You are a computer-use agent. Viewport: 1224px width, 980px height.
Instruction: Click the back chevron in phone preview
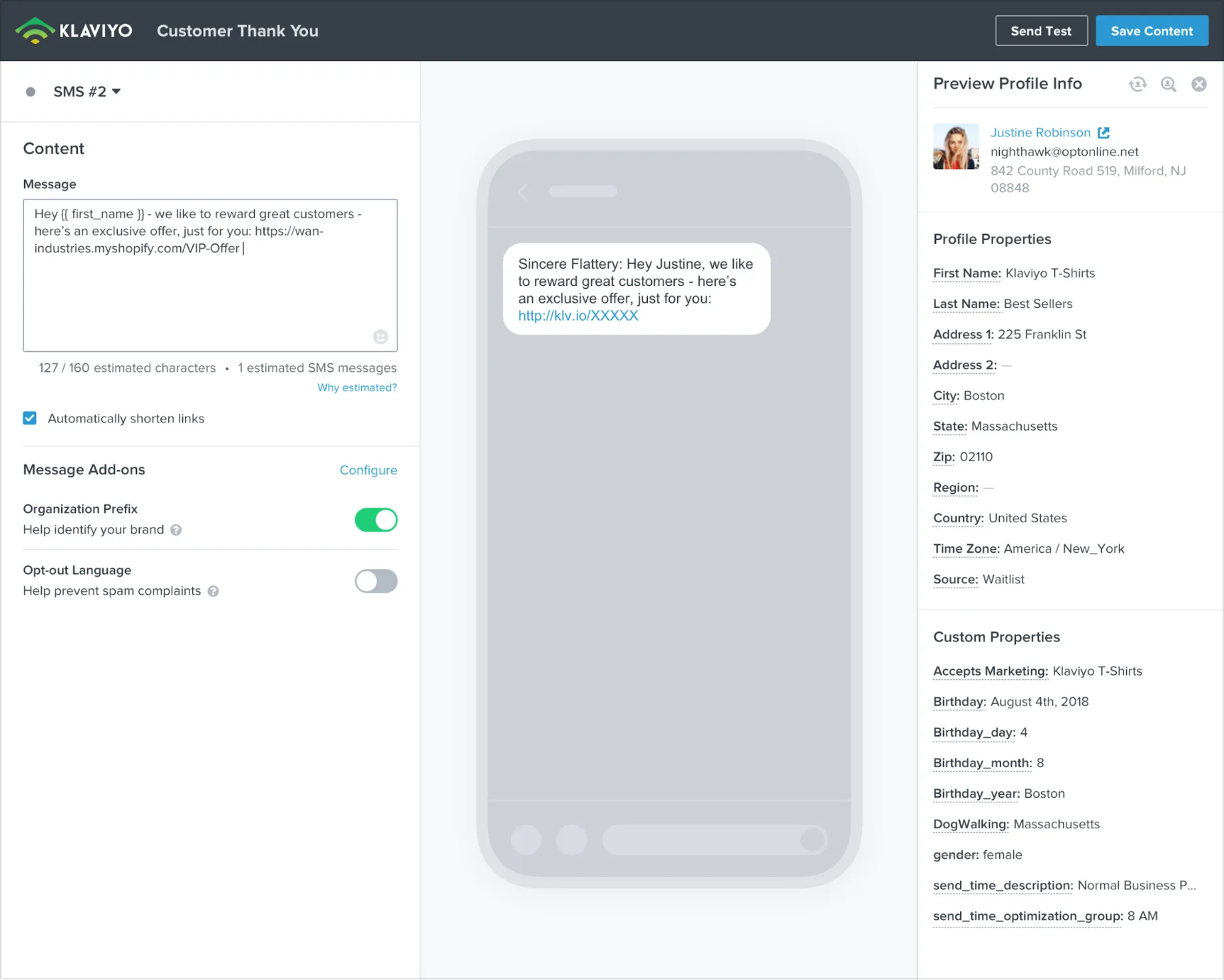click(523, 192)
